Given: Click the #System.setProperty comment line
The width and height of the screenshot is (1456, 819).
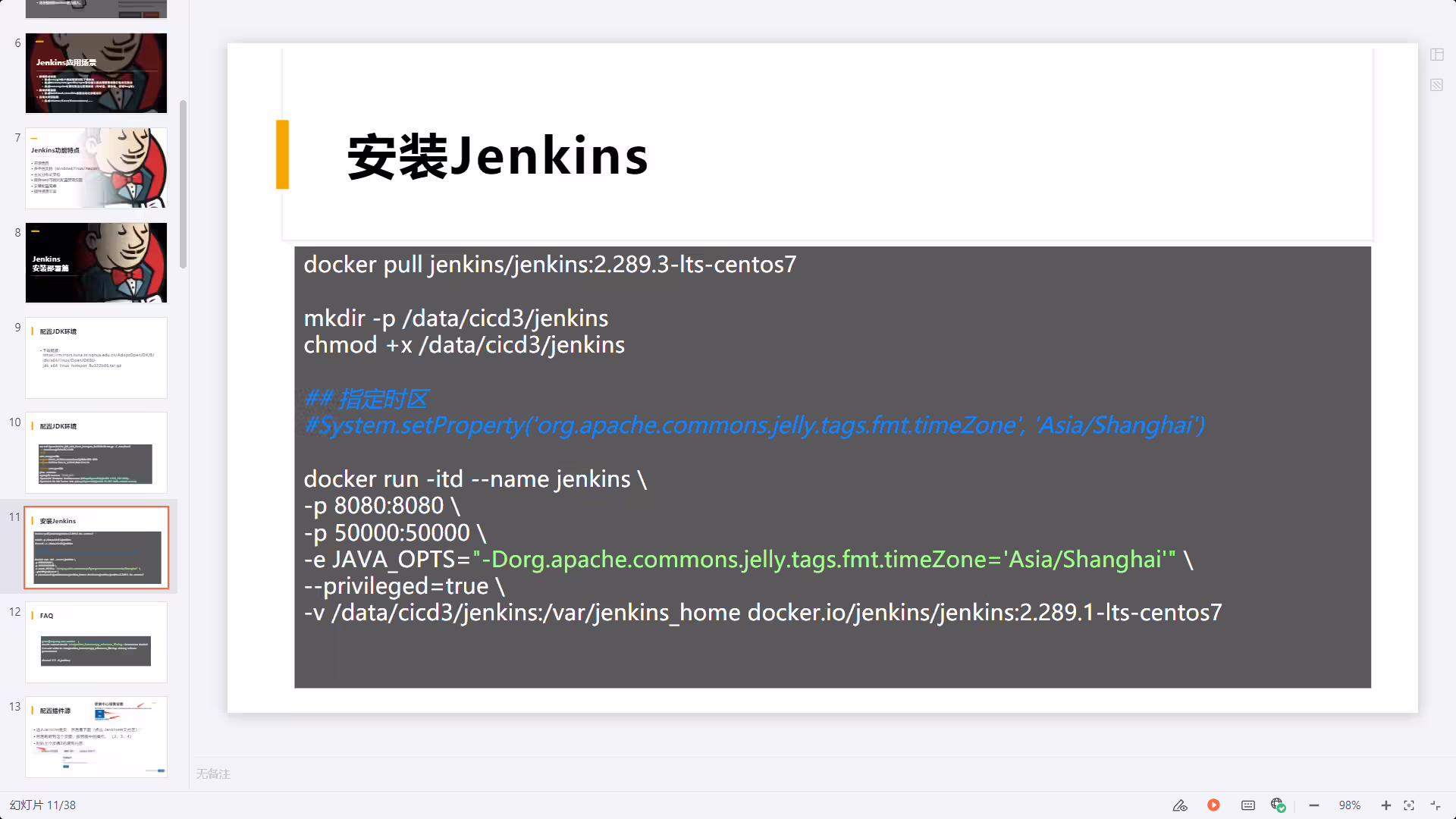Looking at the screenshot, I should 754,425.
